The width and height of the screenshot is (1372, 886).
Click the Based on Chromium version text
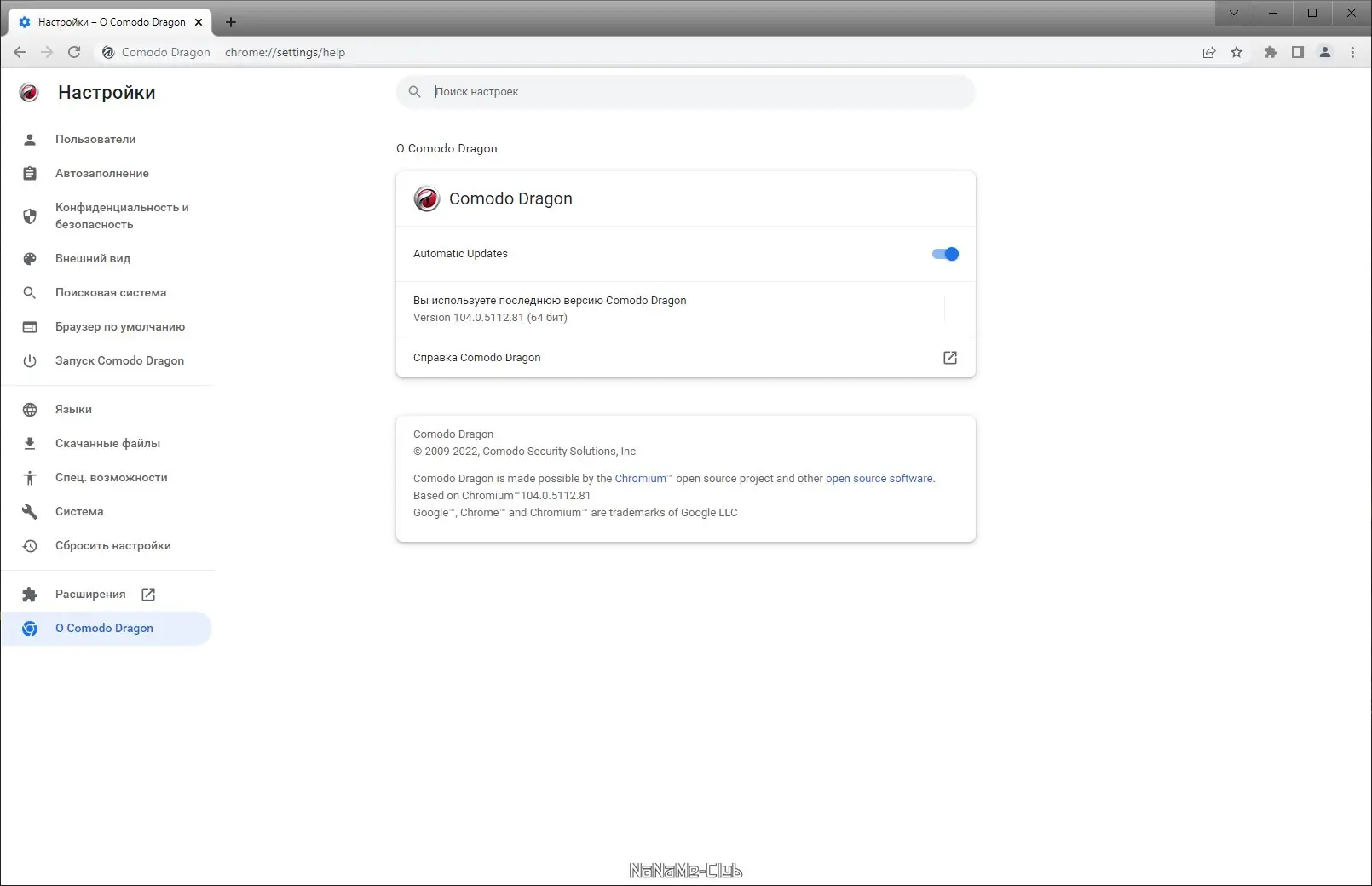click(502, 495)
